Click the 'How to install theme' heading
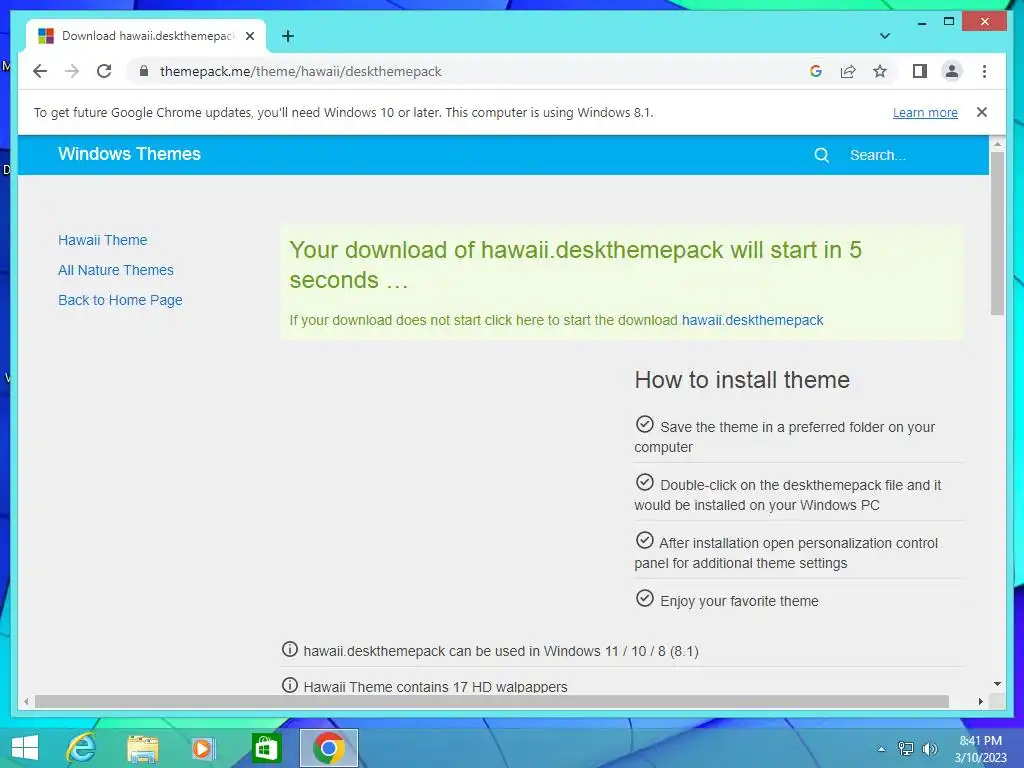Screen dimensions: 1024x768 pos(742,380)
